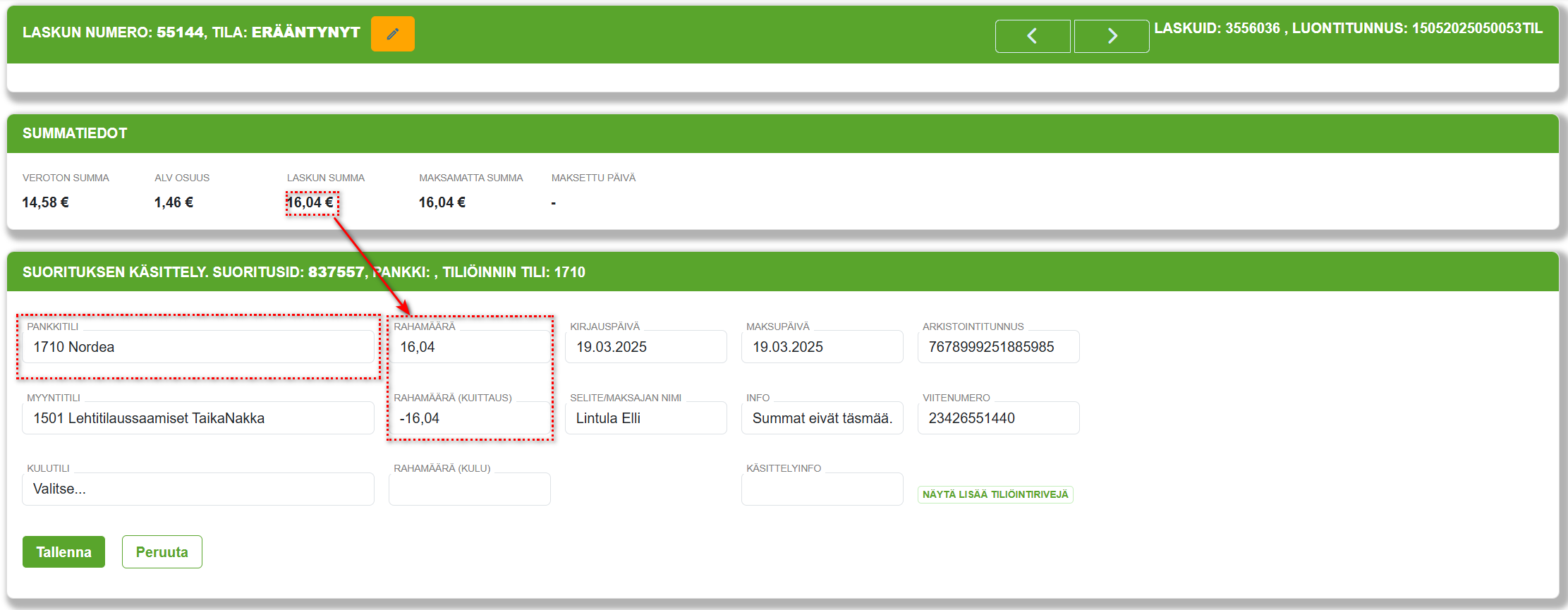
Task: Click the Selite/Maksajan nimi field Lintula Elli
Action: 646,418
